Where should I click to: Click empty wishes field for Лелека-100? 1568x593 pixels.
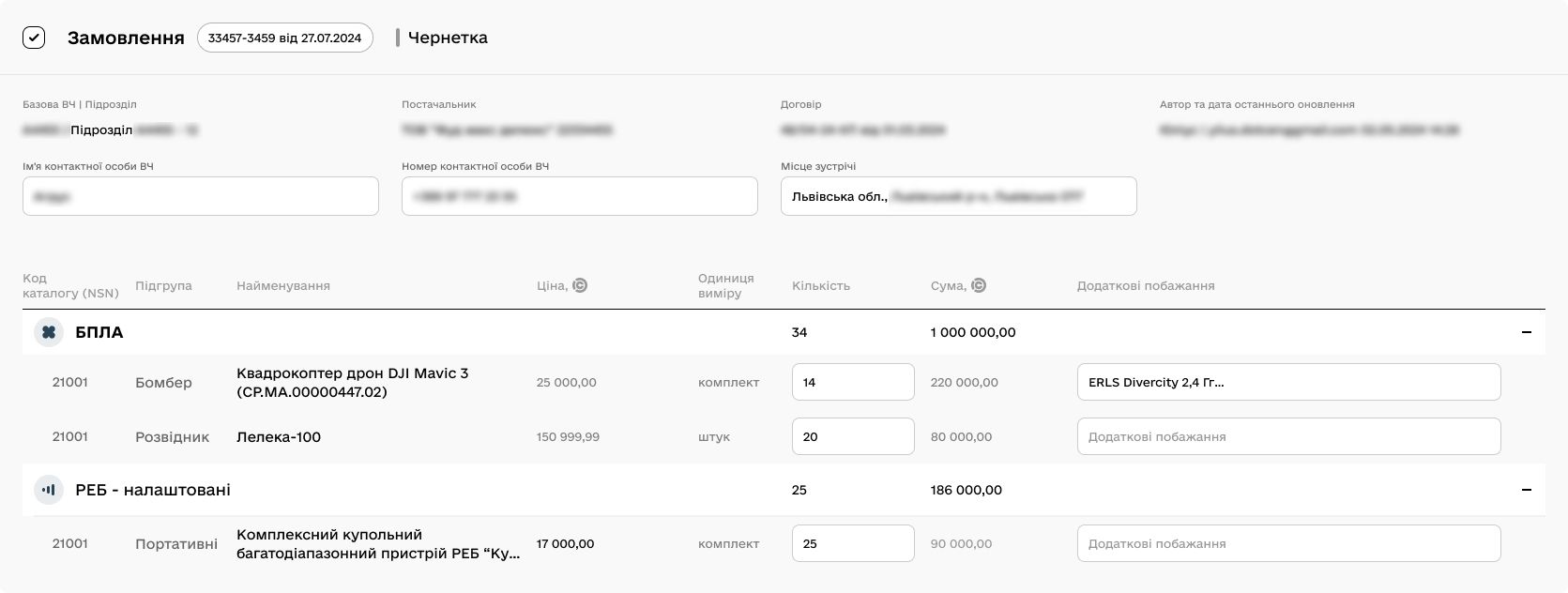tap(1288, 436)
